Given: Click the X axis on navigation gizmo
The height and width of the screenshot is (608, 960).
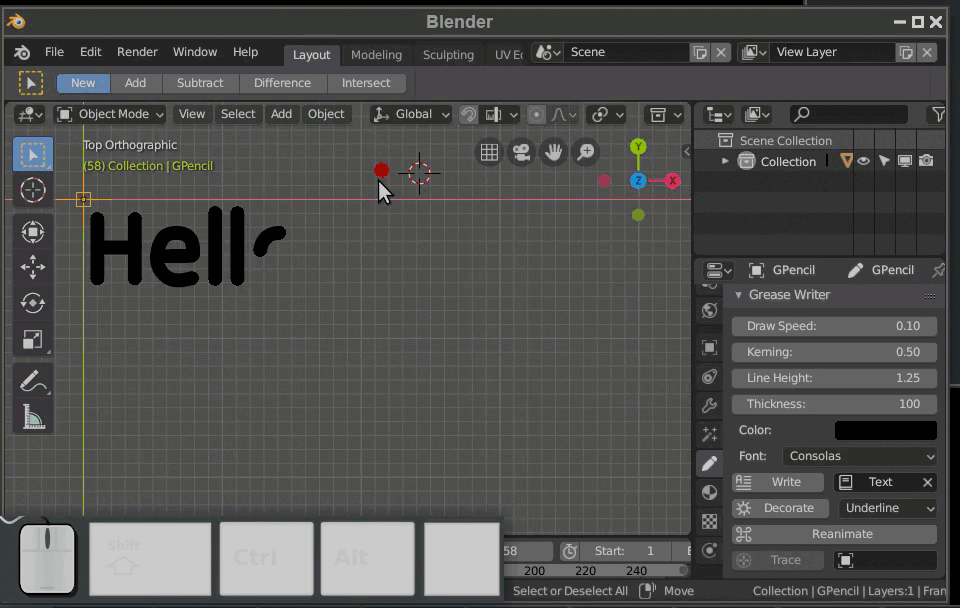Looking at the screenshot, I should (x=672, y=181).
